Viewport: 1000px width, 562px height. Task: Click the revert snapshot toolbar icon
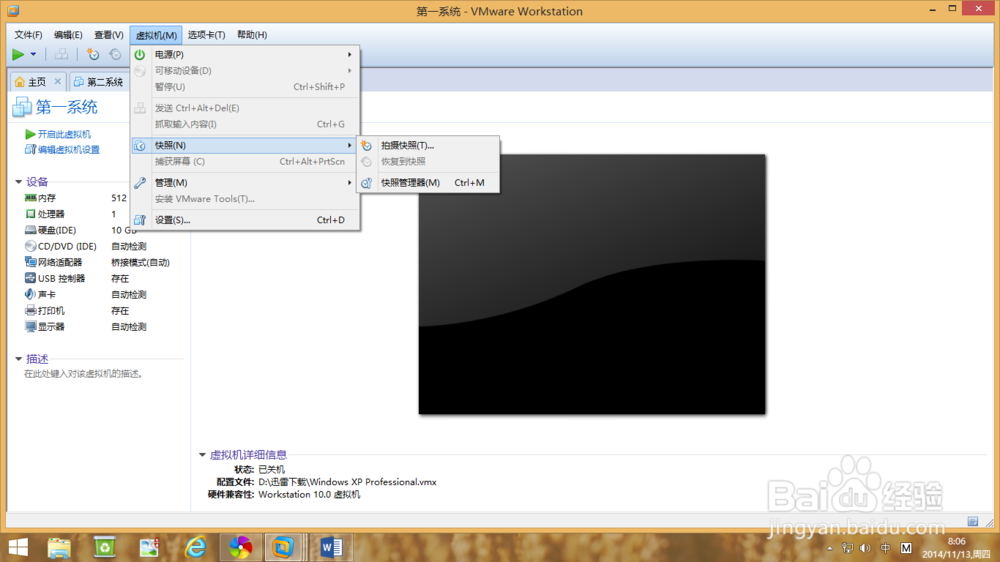point(115,55)
